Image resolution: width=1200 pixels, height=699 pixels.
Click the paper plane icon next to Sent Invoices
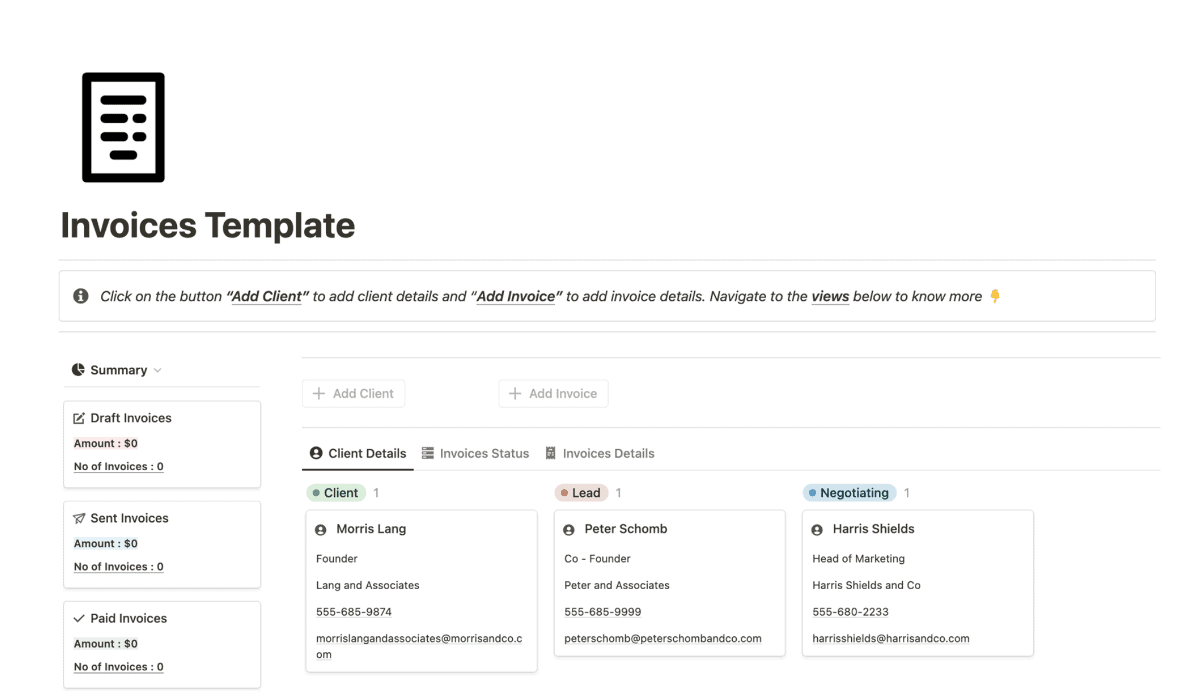pos(80,518)
